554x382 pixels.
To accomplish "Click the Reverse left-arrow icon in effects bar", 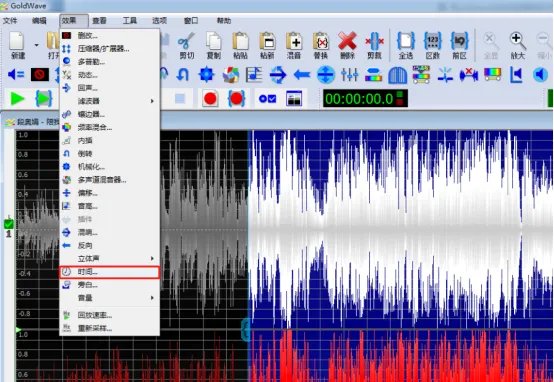I will point(302,75).
